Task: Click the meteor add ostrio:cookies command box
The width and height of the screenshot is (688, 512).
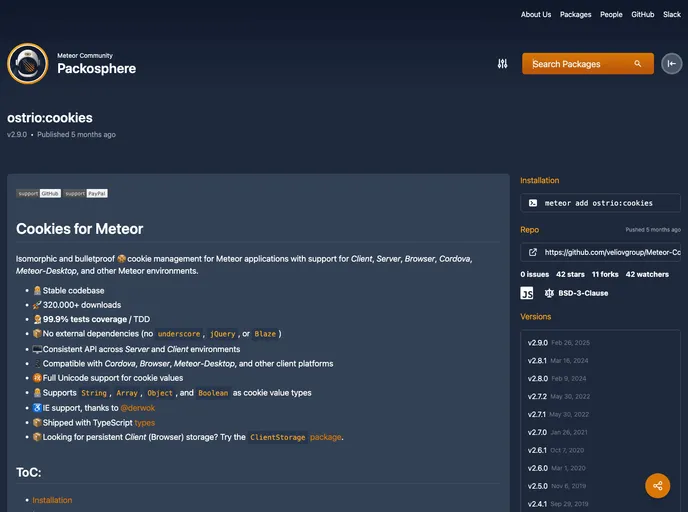Action: tap(600, 203)
